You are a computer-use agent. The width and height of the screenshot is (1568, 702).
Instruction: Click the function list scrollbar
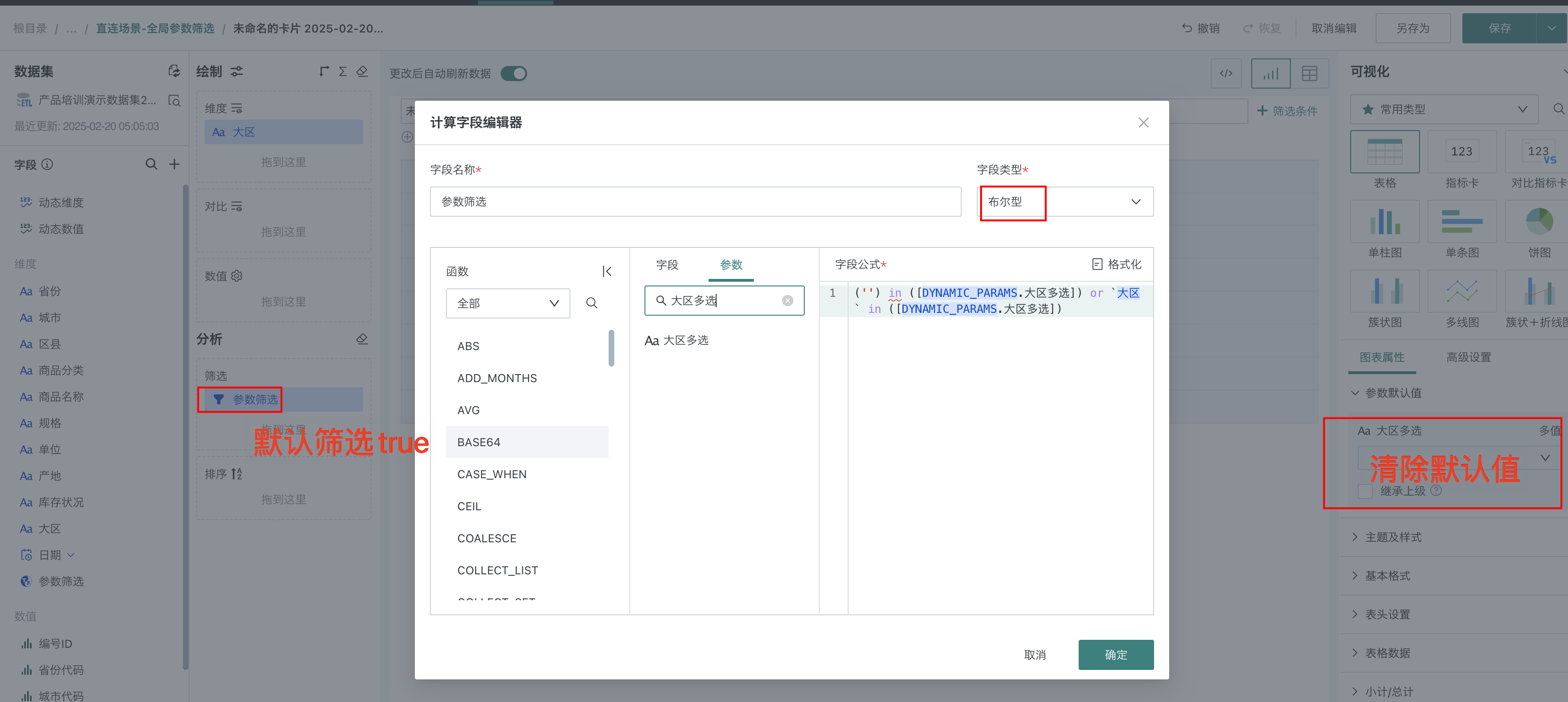pyautogui.click(x=611, y=348)
